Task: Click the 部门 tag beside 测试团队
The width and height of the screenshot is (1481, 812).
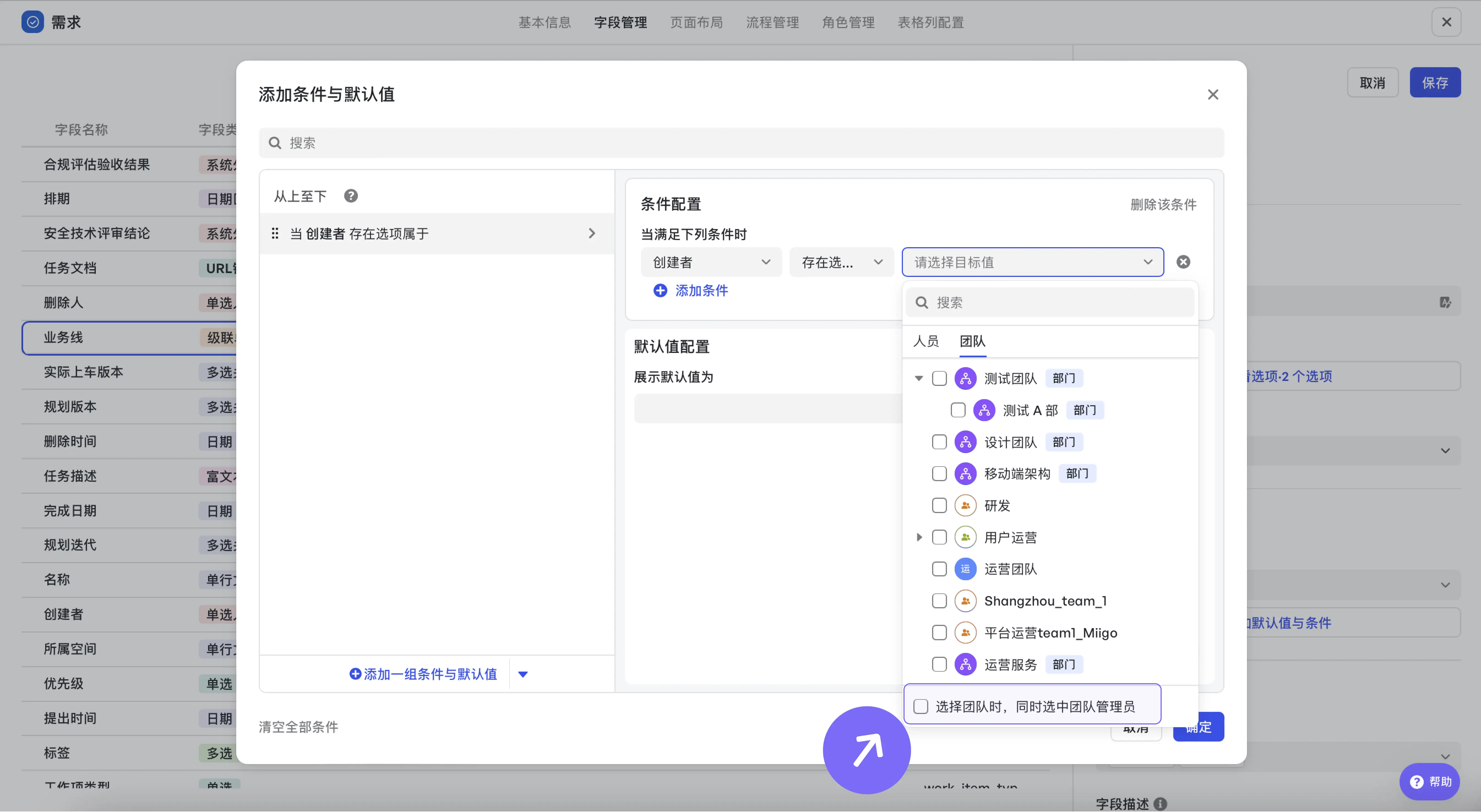Action: click(x=1064, y=378)
